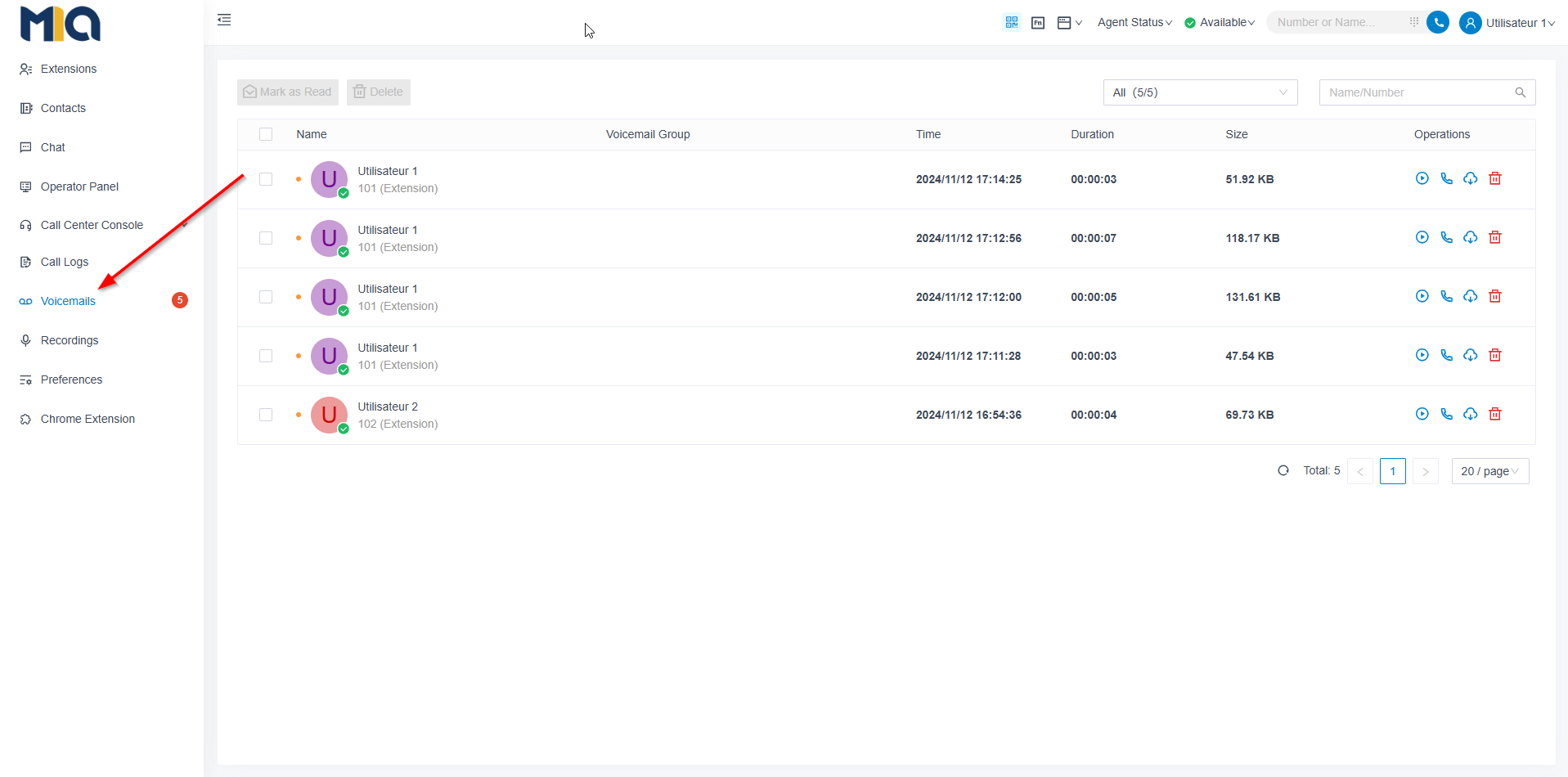Delete the 17:12:56 voicemail via trash icon
Image resolution: width=1568 pixels, height=777 pixels.
point(1495,237)
